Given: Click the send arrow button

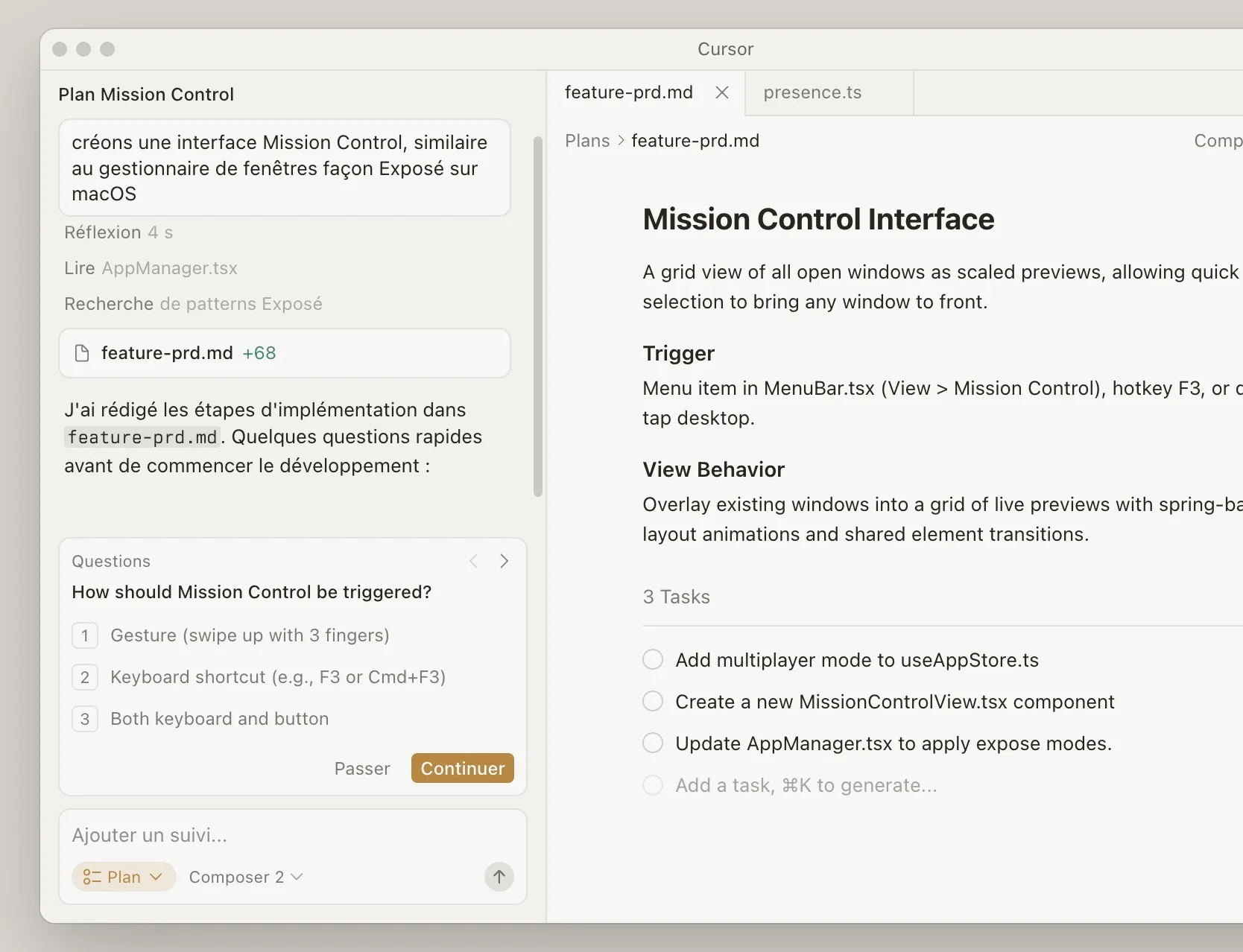Looking at the screenshot, I should pos(499,877).
